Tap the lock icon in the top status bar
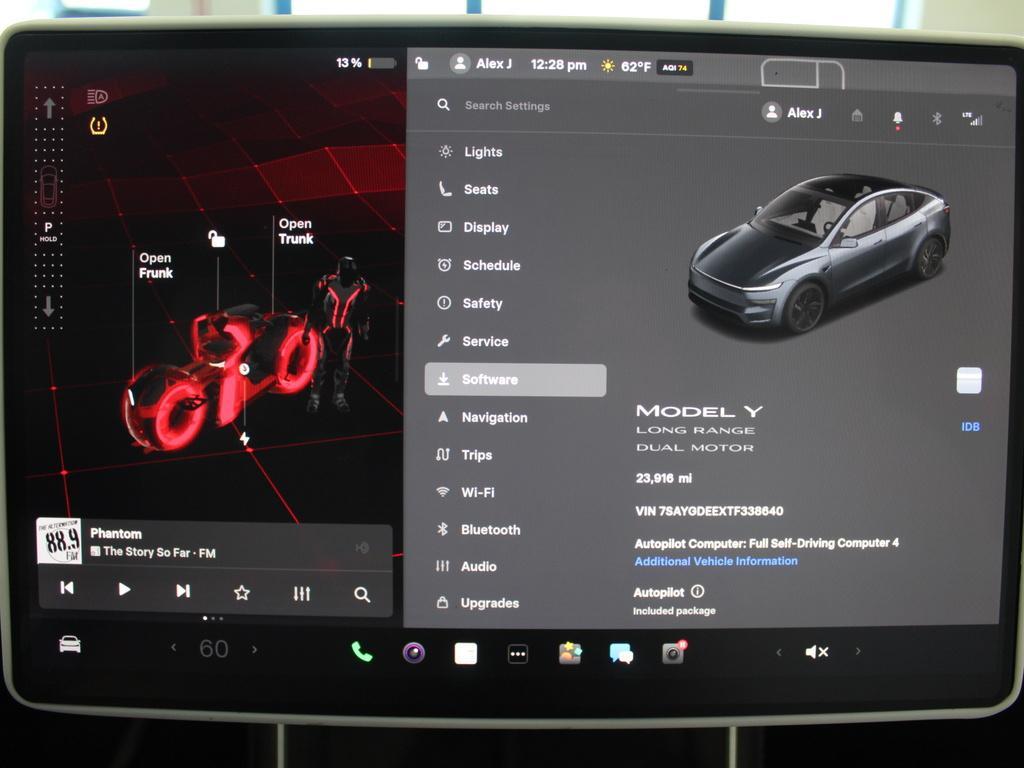The image size is (1024, 768). [421, 63]
